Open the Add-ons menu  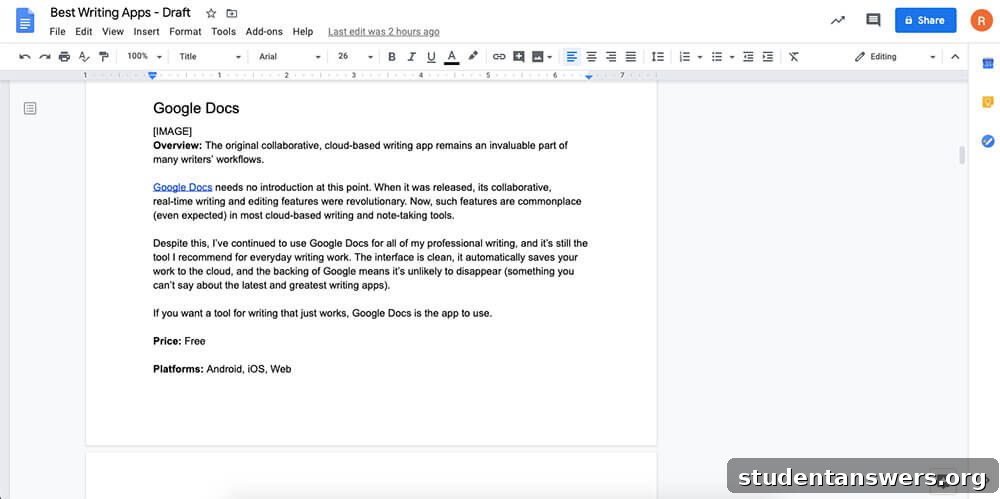265,31
